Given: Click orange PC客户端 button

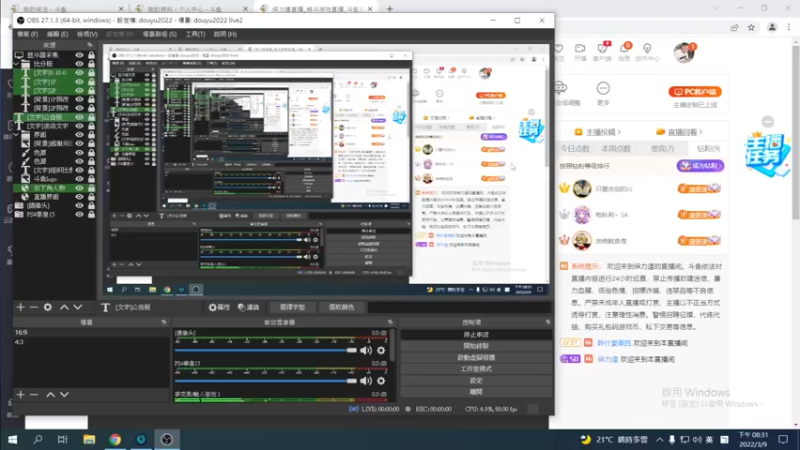Looking at the screenshot, I should click(695, 92).
